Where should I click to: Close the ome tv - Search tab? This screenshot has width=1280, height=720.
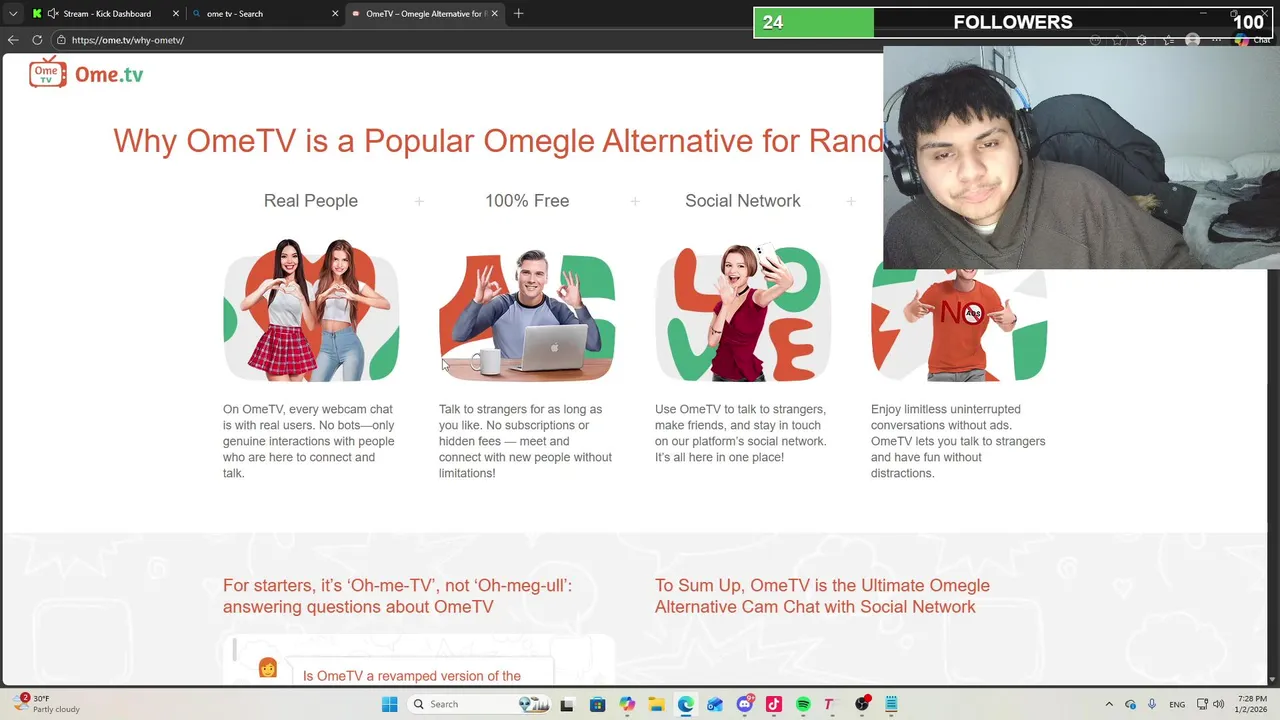coord(335,14)
